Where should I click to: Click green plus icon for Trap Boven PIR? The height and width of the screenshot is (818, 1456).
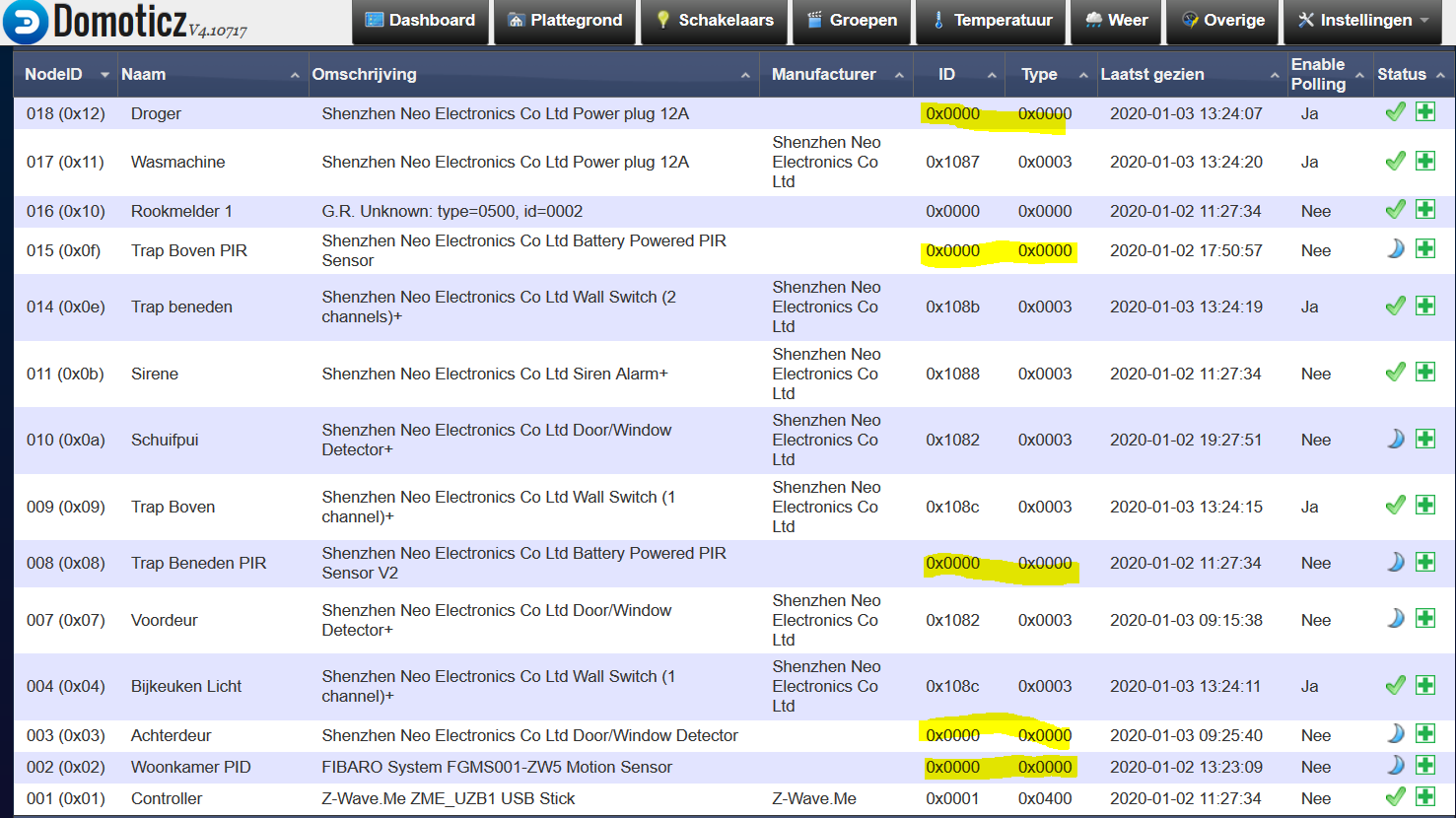pos(1425,248)
